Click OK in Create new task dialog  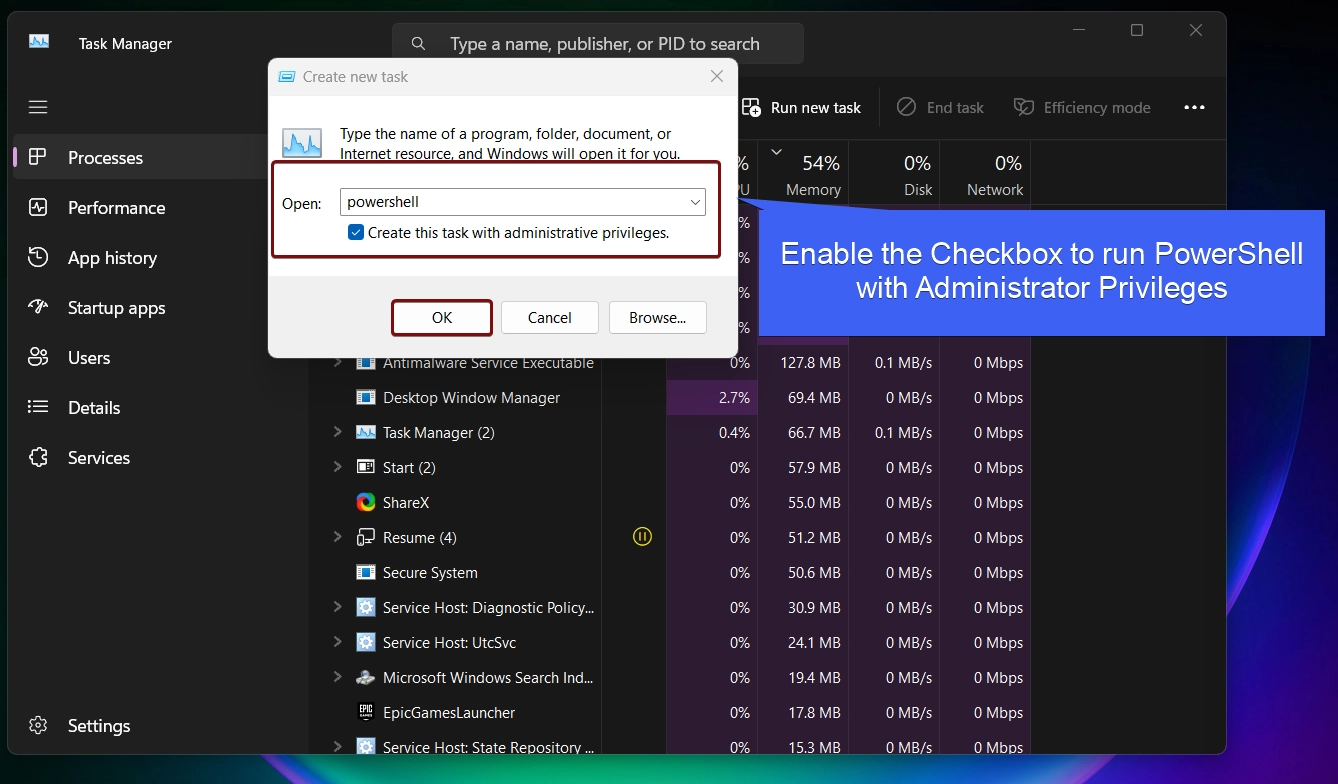442,317
